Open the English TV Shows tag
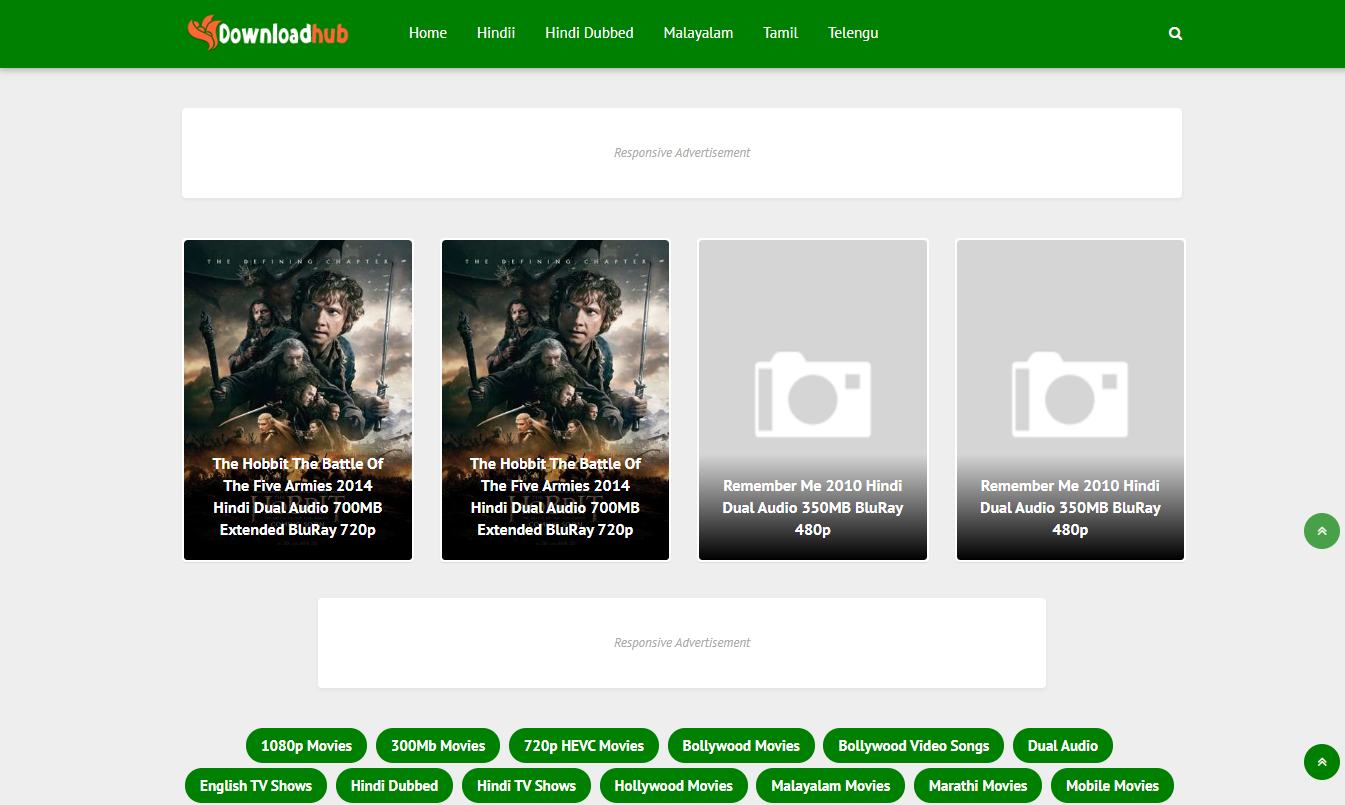The width and height of the screenshot is (1345, 805). pos(256,786)
